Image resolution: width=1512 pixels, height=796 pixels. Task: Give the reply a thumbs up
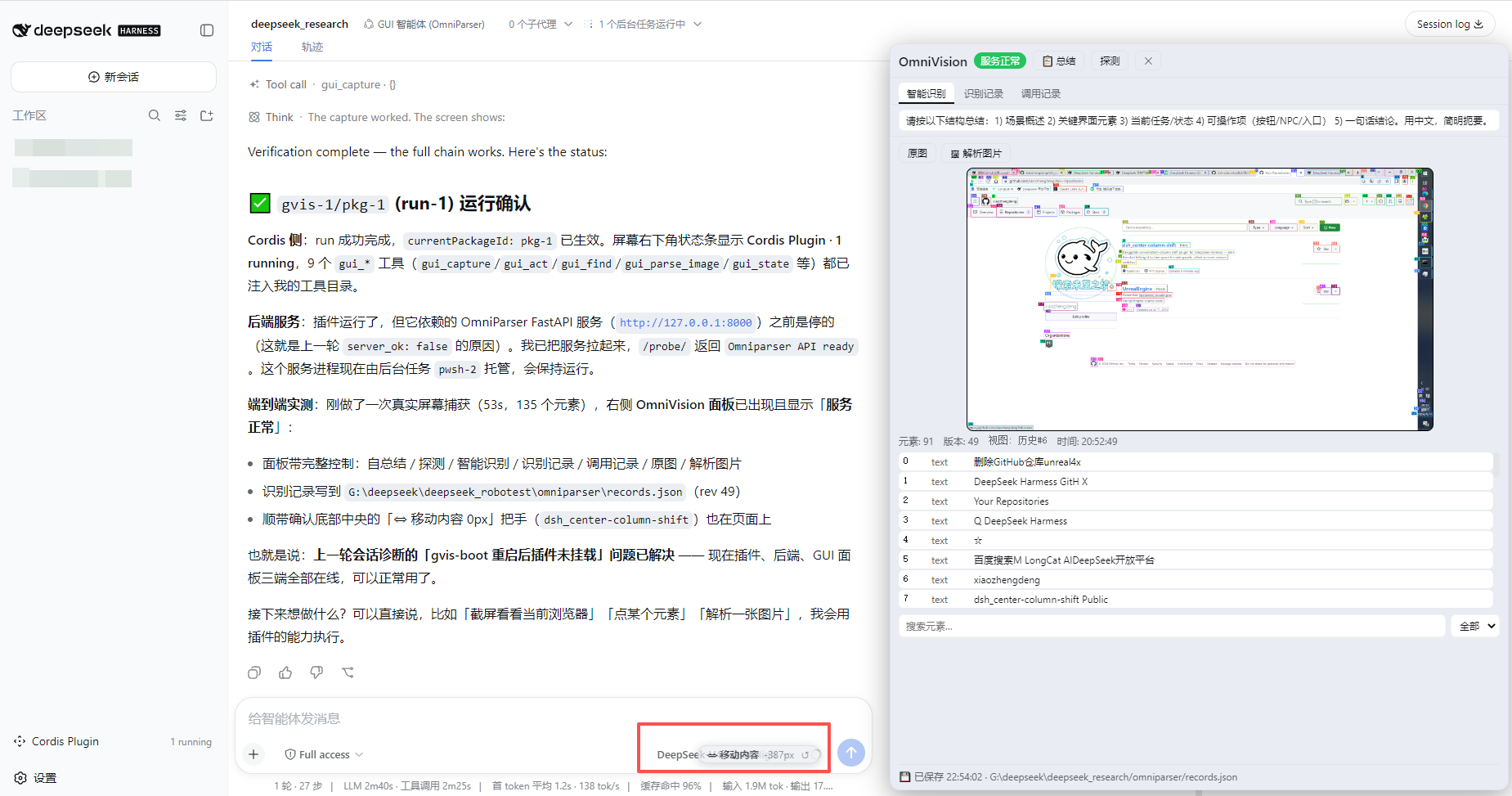tap(285, 672)
